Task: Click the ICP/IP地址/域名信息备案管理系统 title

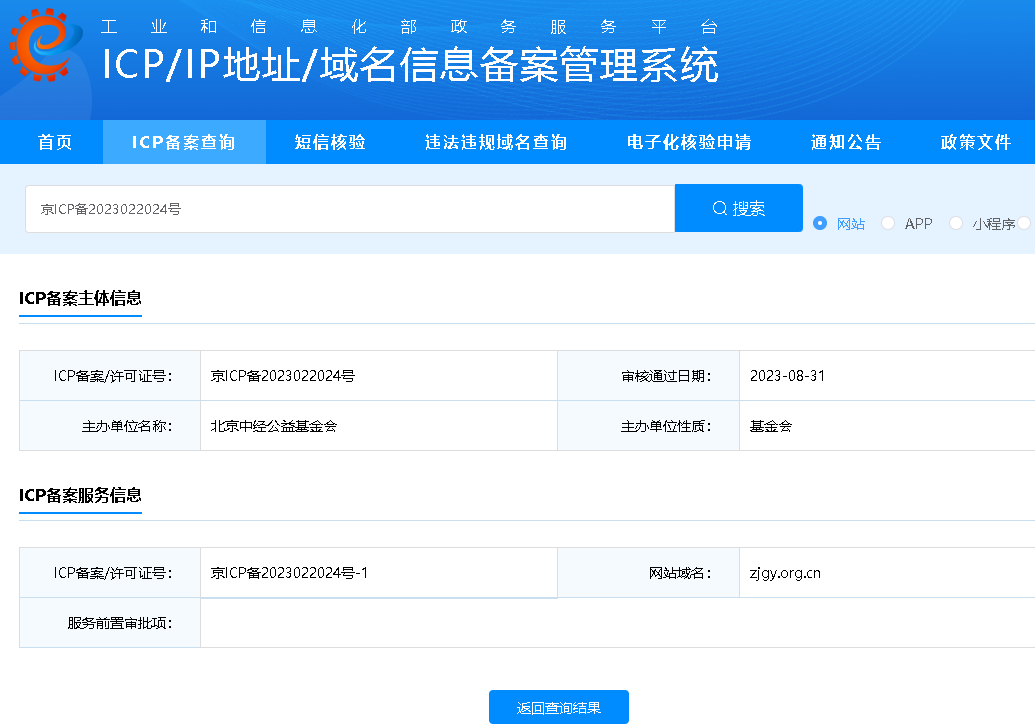Action: [410, 66]
